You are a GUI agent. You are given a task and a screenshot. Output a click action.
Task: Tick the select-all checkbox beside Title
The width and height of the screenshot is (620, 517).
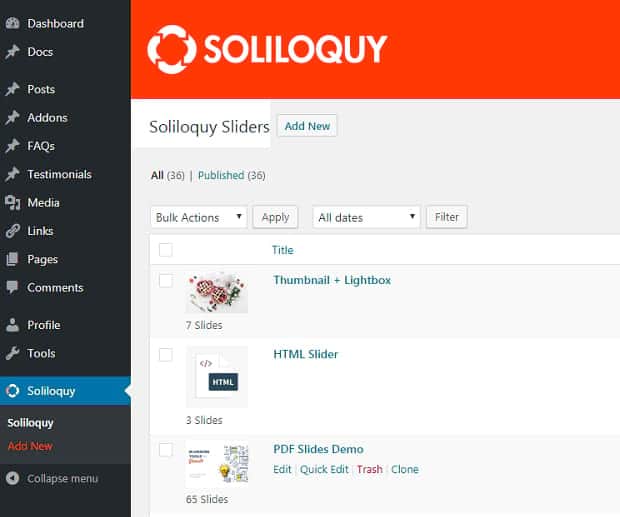pos(165,250)
